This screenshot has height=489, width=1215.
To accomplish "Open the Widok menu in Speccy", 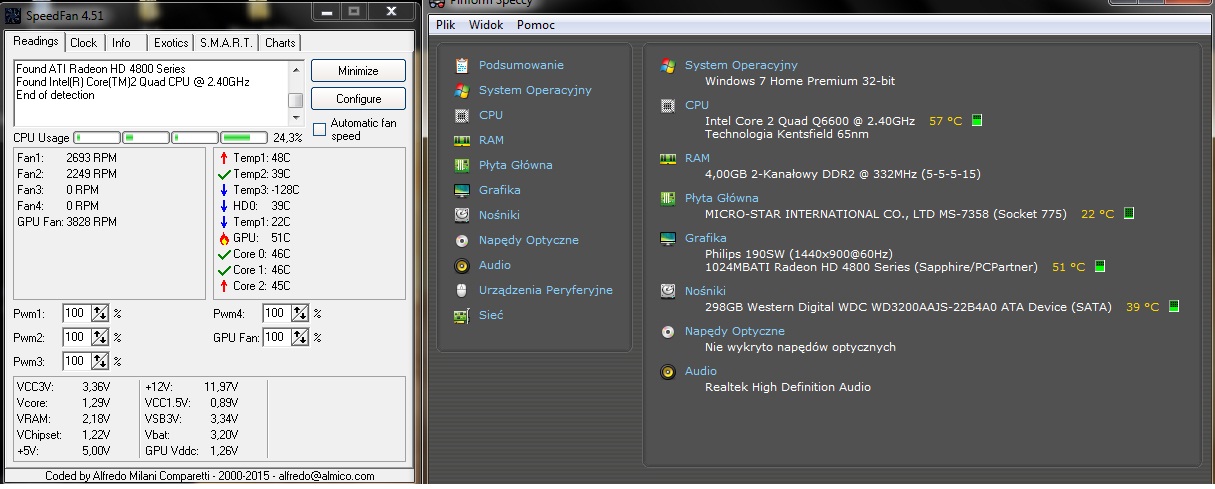I will 486,25.
